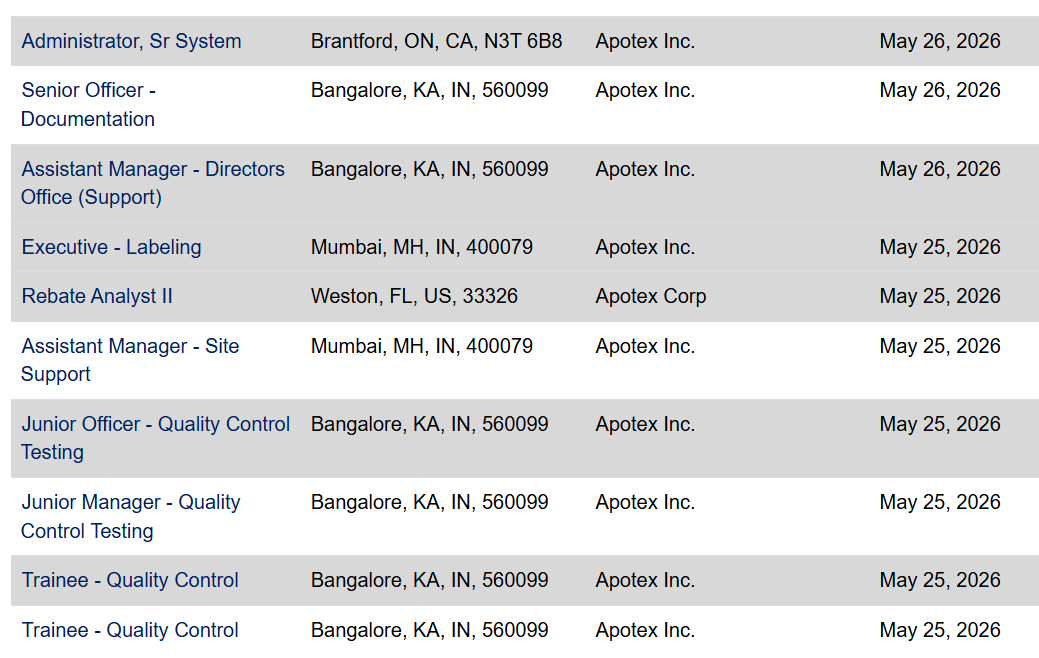Screen dimensions: 1039x658
Task: Select the date in the Junior Officer row
Action: point(940,424)
